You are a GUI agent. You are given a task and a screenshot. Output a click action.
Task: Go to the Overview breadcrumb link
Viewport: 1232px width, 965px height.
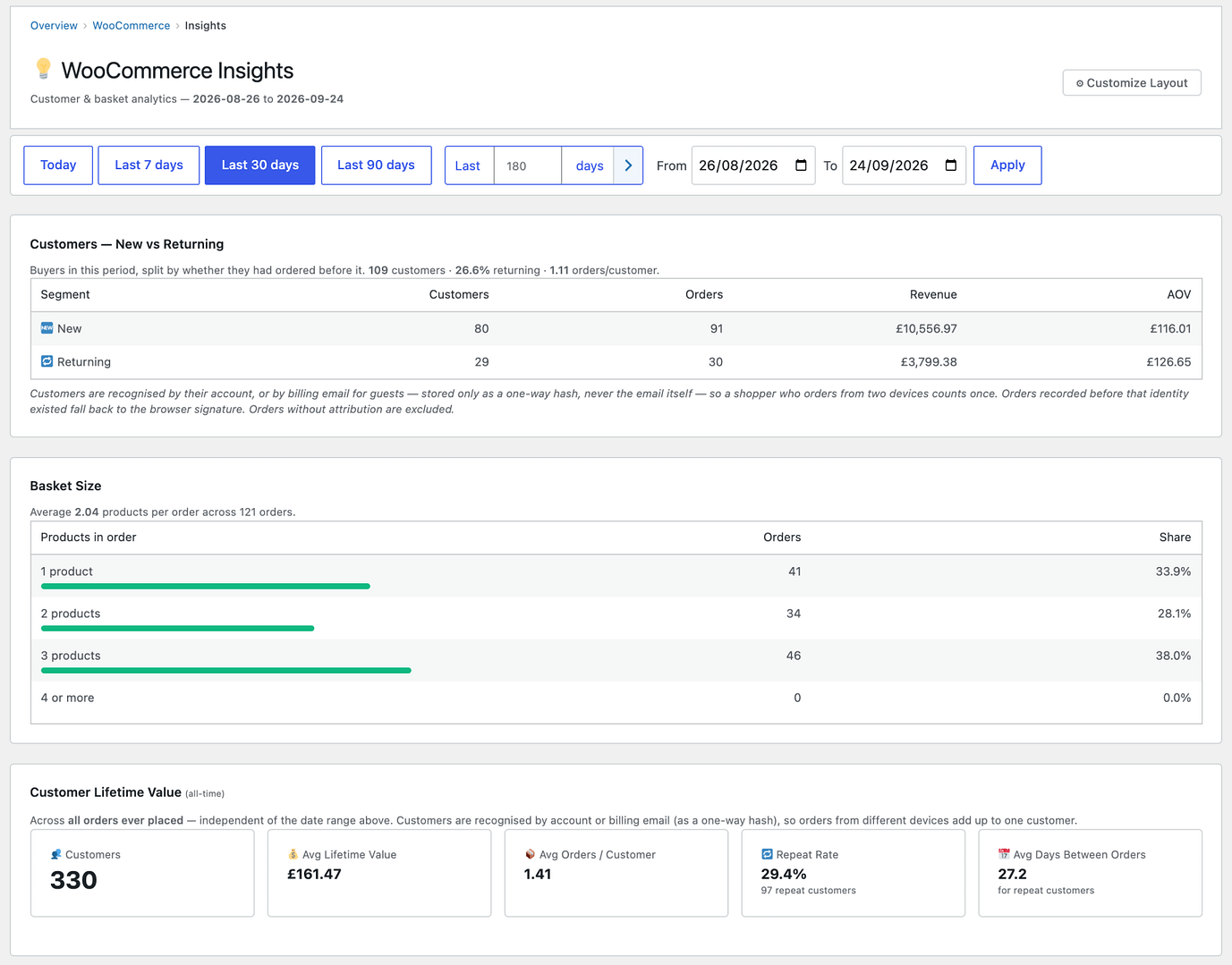pyautogui.click(x=54, y=25)
